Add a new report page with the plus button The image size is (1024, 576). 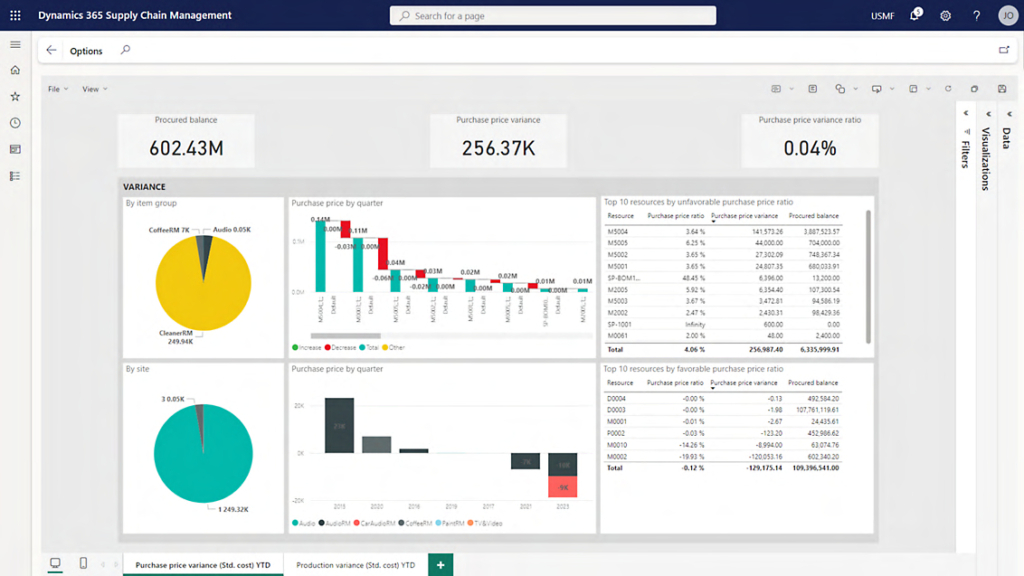[440, 564]
